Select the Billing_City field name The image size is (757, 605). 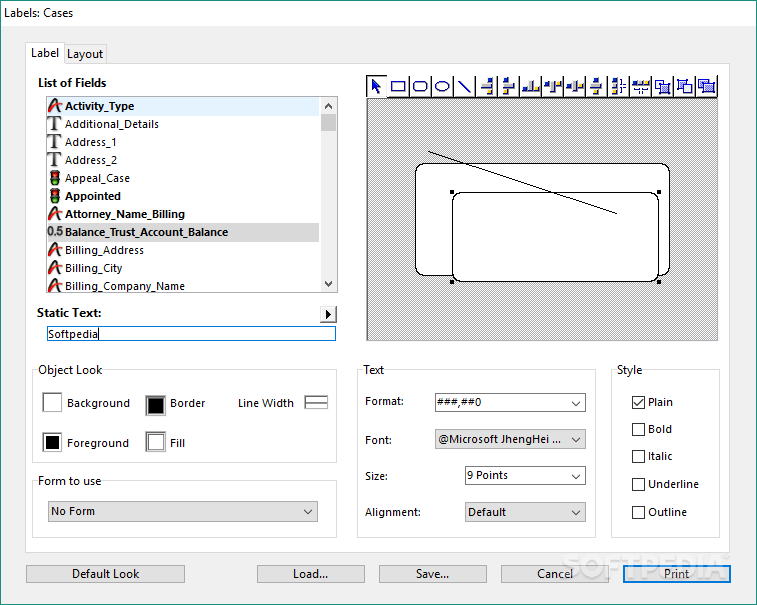point(93,268)
